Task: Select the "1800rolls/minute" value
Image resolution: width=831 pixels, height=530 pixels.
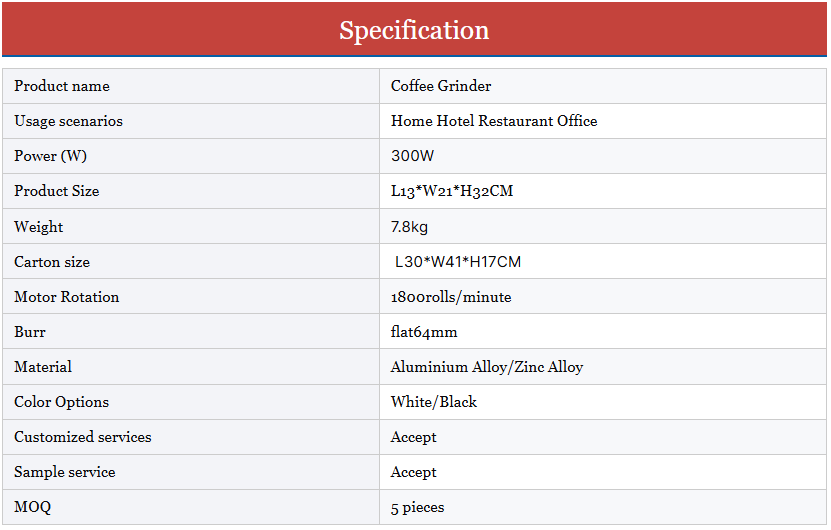Action: pyautogui.click(x=451, y=297)
